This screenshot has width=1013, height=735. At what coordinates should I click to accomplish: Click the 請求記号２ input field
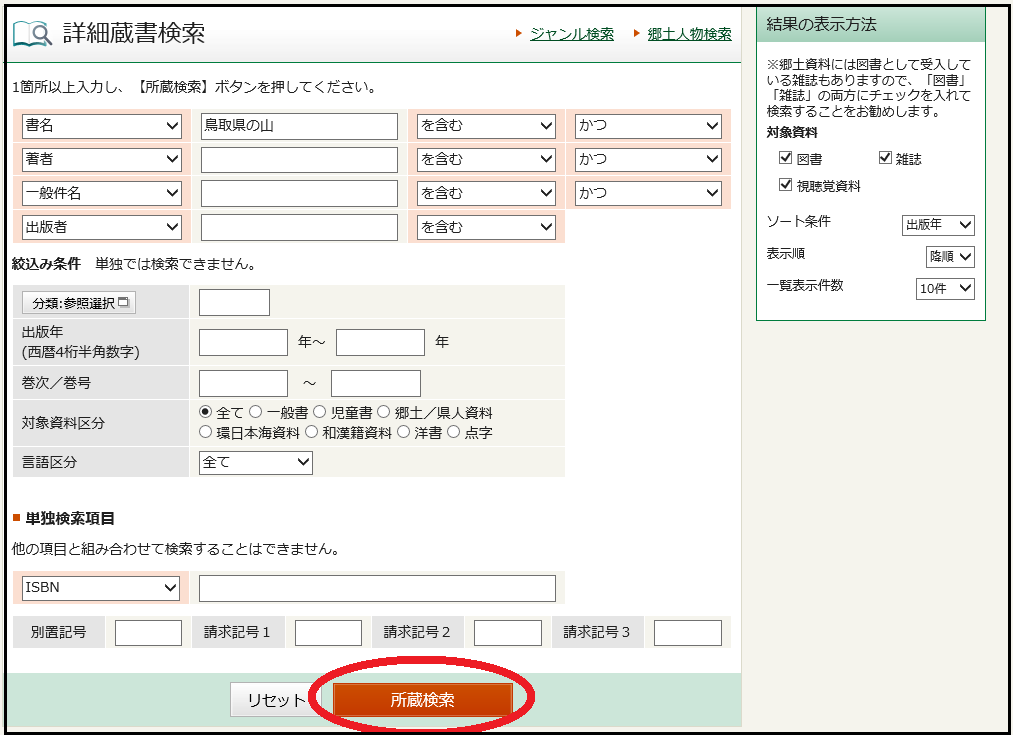508,633
